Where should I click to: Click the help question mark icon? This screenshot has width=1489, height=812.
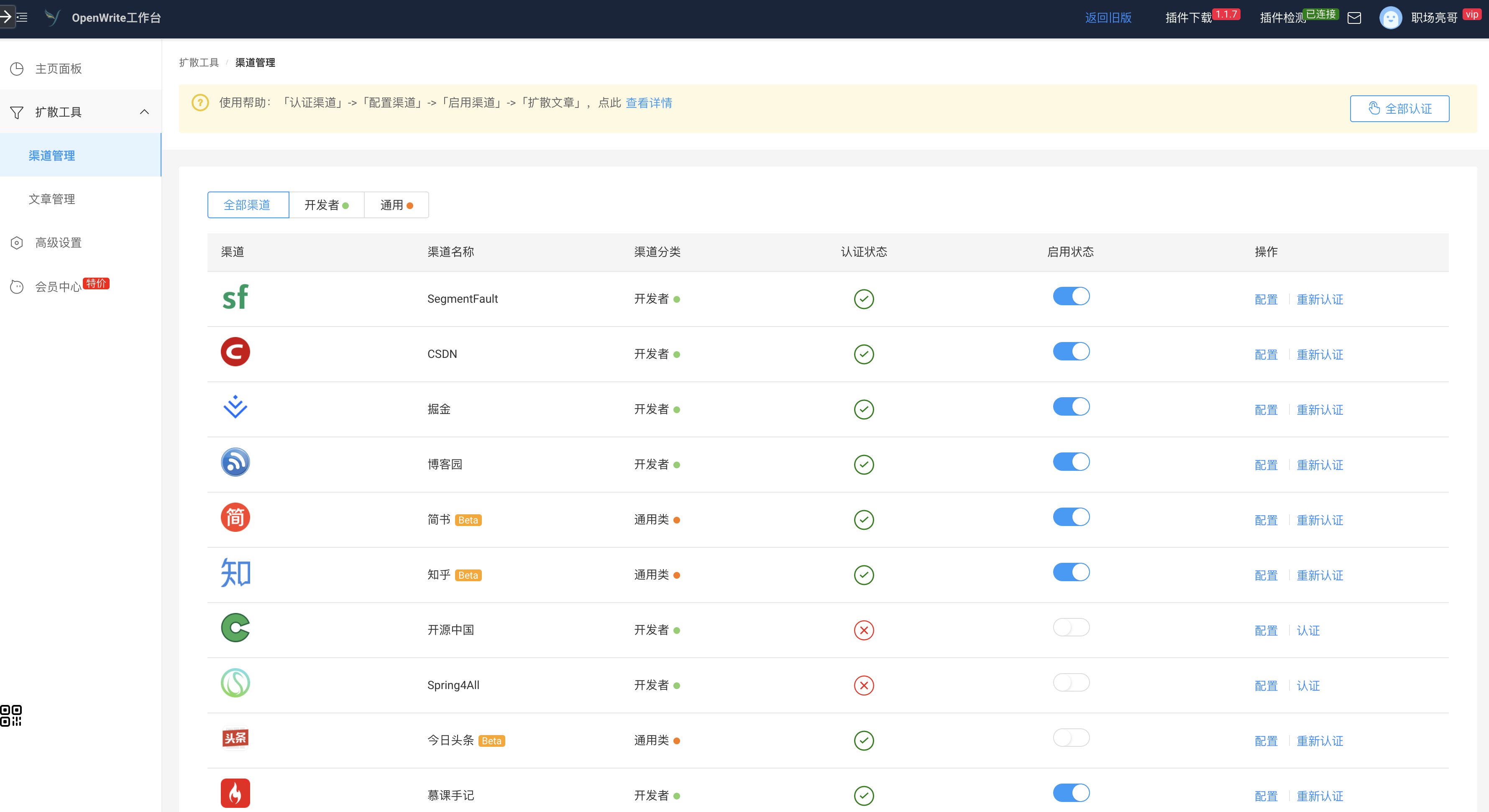(200, 103)
